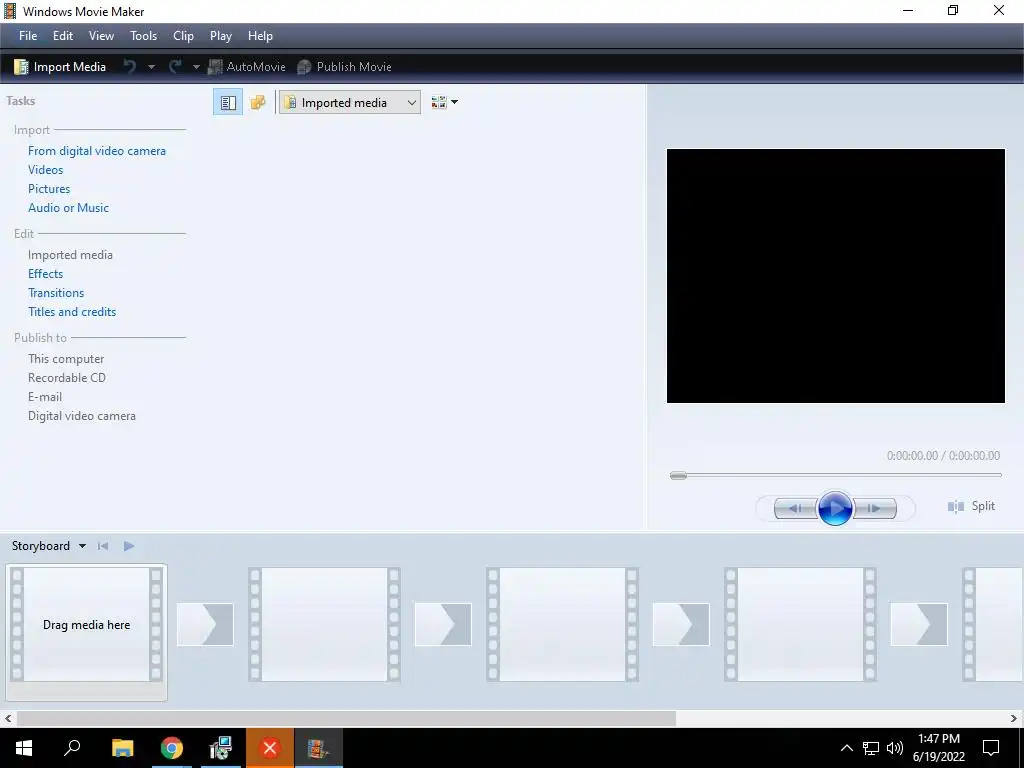The height and width of the screenshot is (768, 1024).
Task: Click the scrollbar left arrow
Action: [x=8, y=718]
